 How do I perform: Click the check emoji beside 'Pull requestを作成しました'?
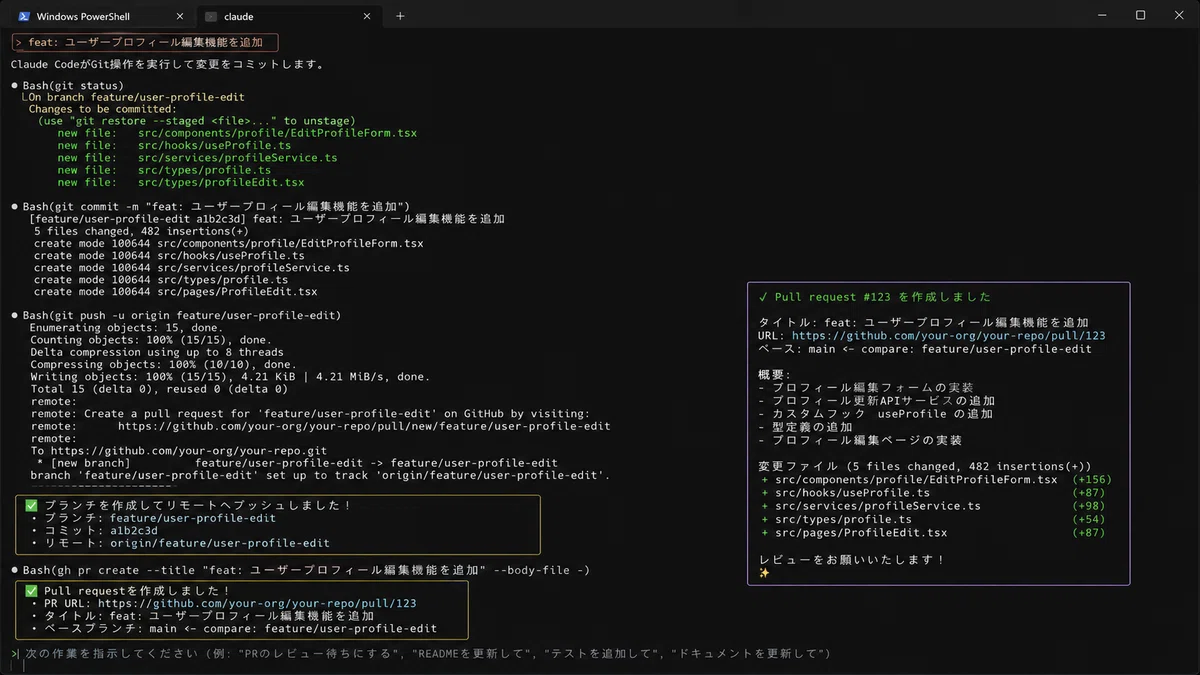coord(33,591)
